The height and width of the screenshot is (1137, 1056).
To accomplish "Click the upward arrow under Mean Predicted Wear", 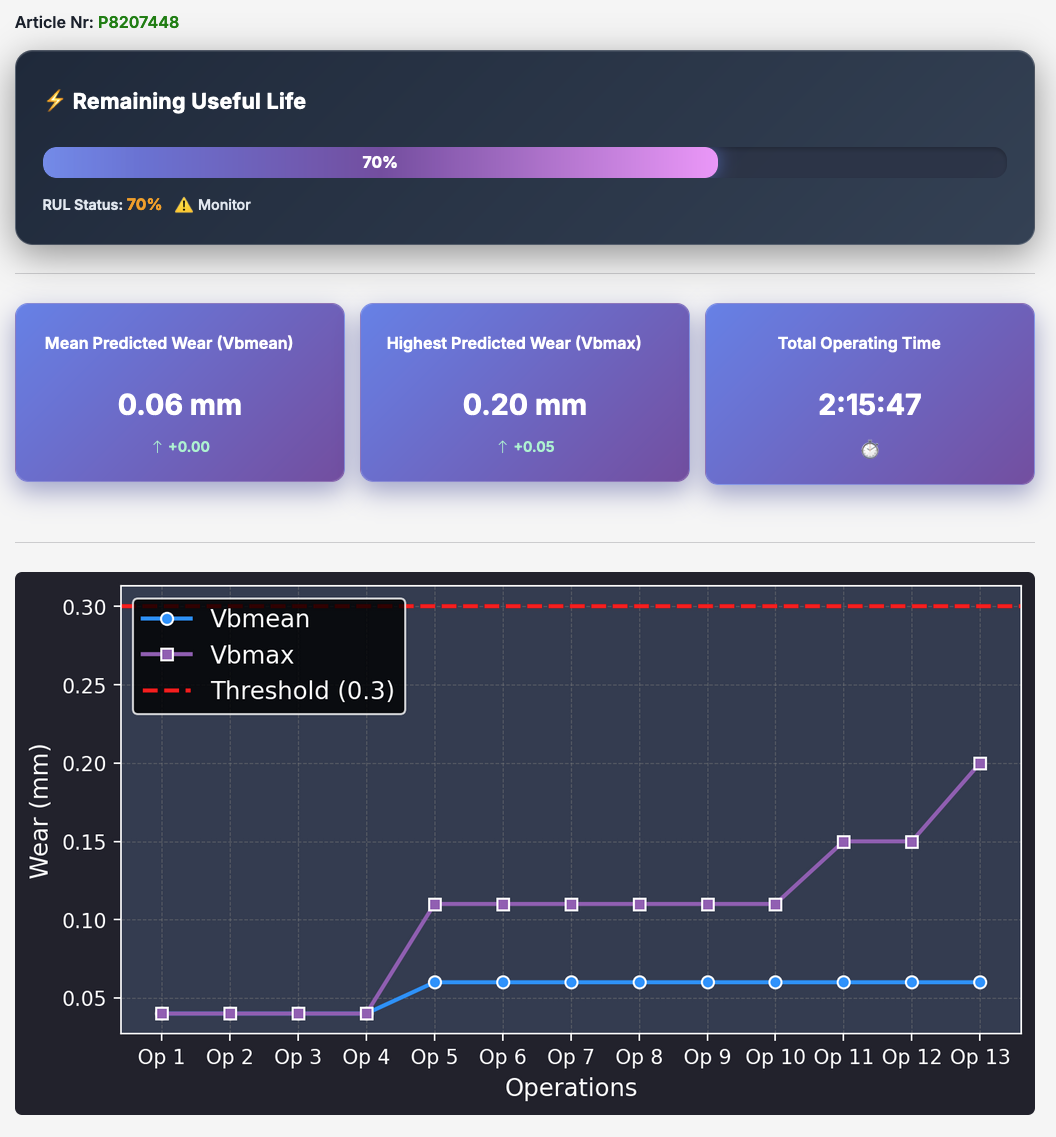I will click(x=160, y=447).
